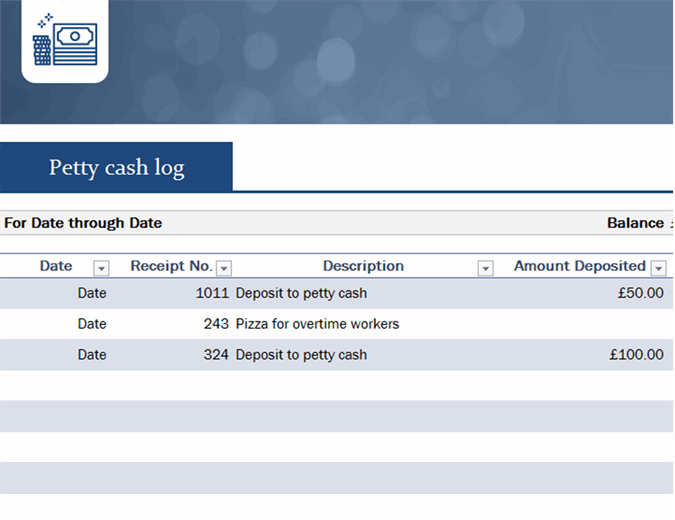
Task: Open the Date column filter dropdown
Action: (x=101, y=268)
